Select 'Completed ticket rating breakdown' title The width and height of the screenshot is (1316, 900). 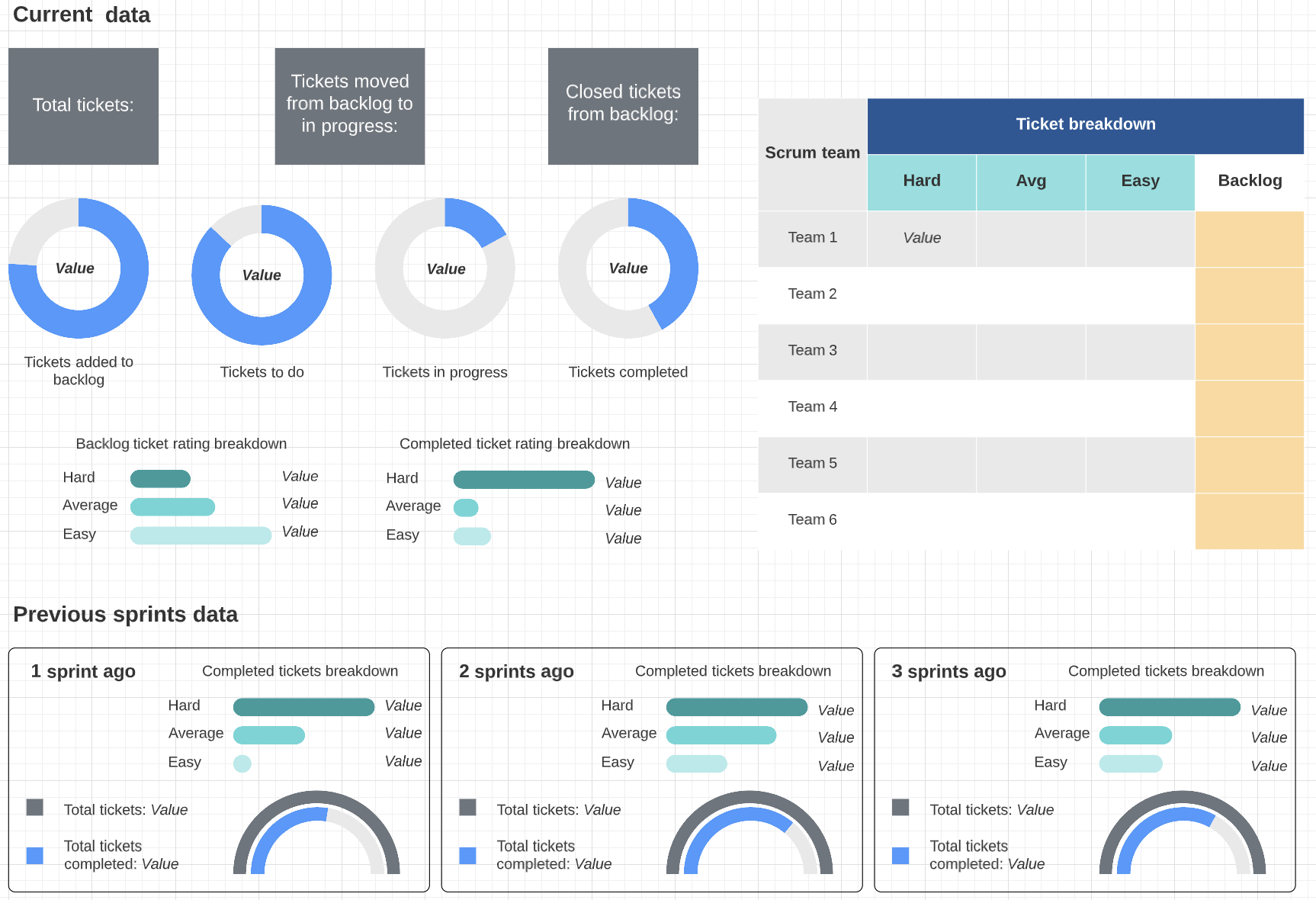[x=515, y=444]
